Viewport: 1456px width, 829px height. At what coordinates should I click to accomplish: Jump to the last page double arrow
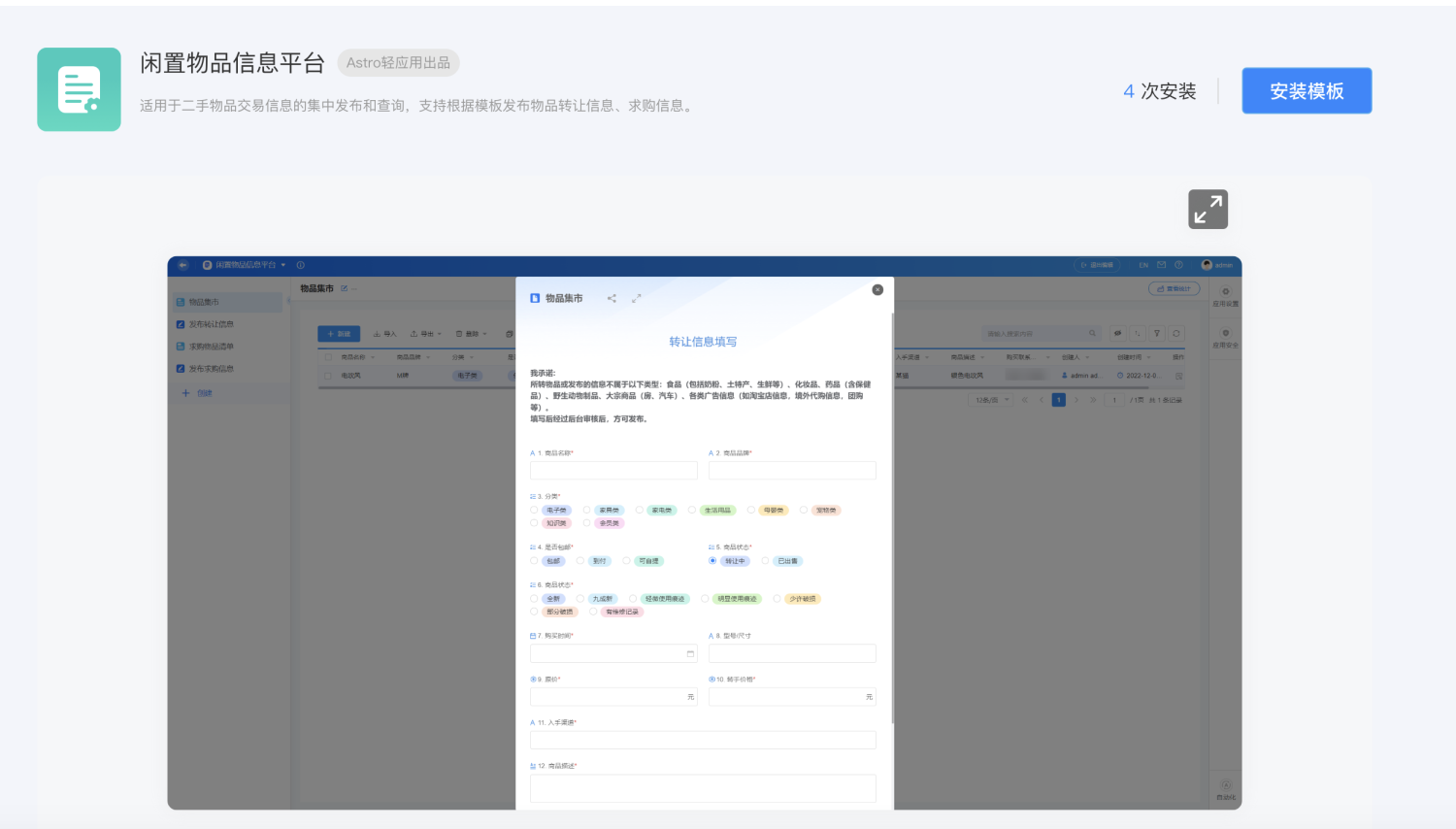click(1093, 400)
